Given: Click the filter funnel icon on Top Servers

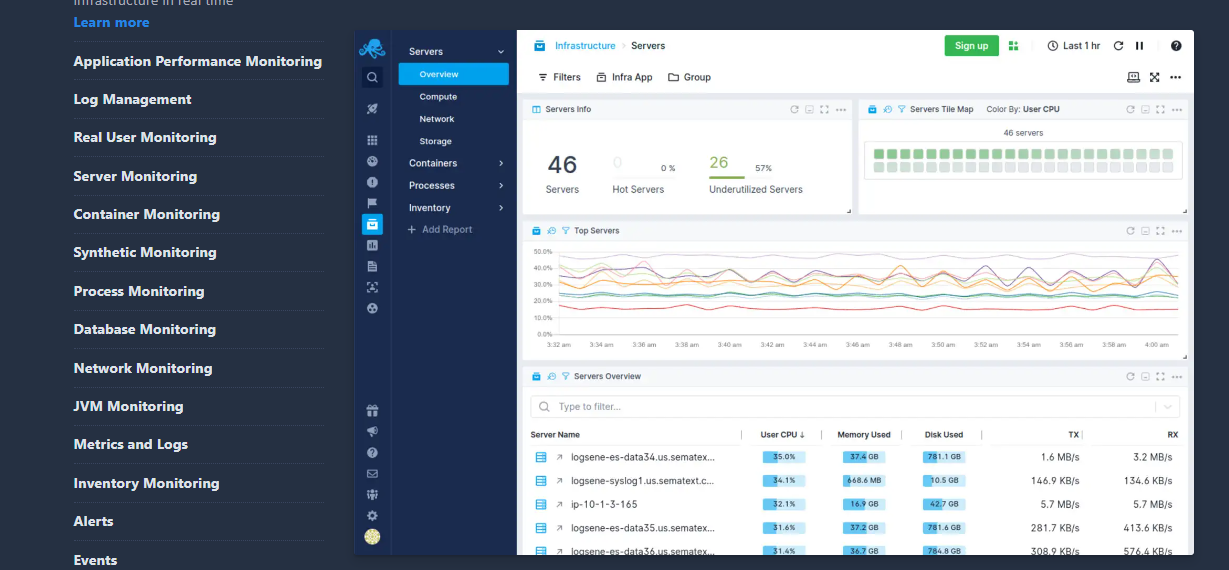Looking at the screenshot, I should [x=566, y=231].
